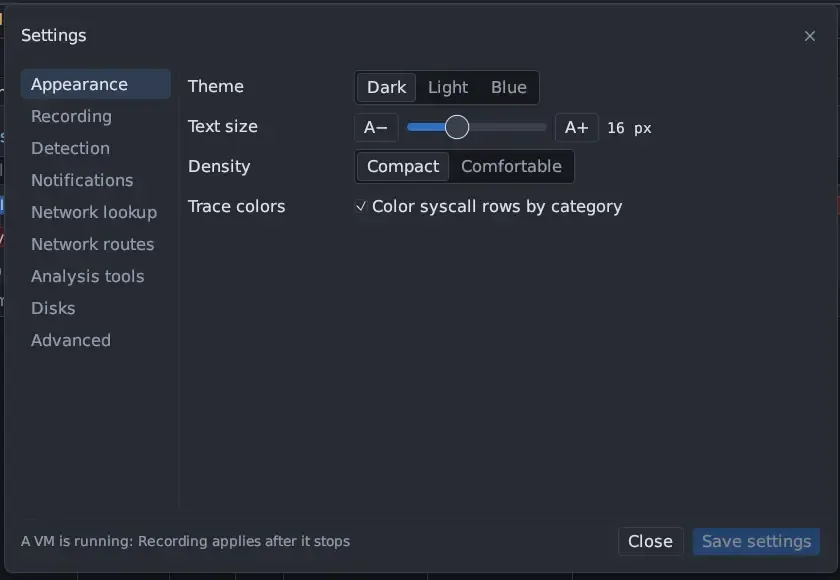This screenshot has height=580, width=840.
Task: Select the Network lookup section
Action: click(96, 212)
